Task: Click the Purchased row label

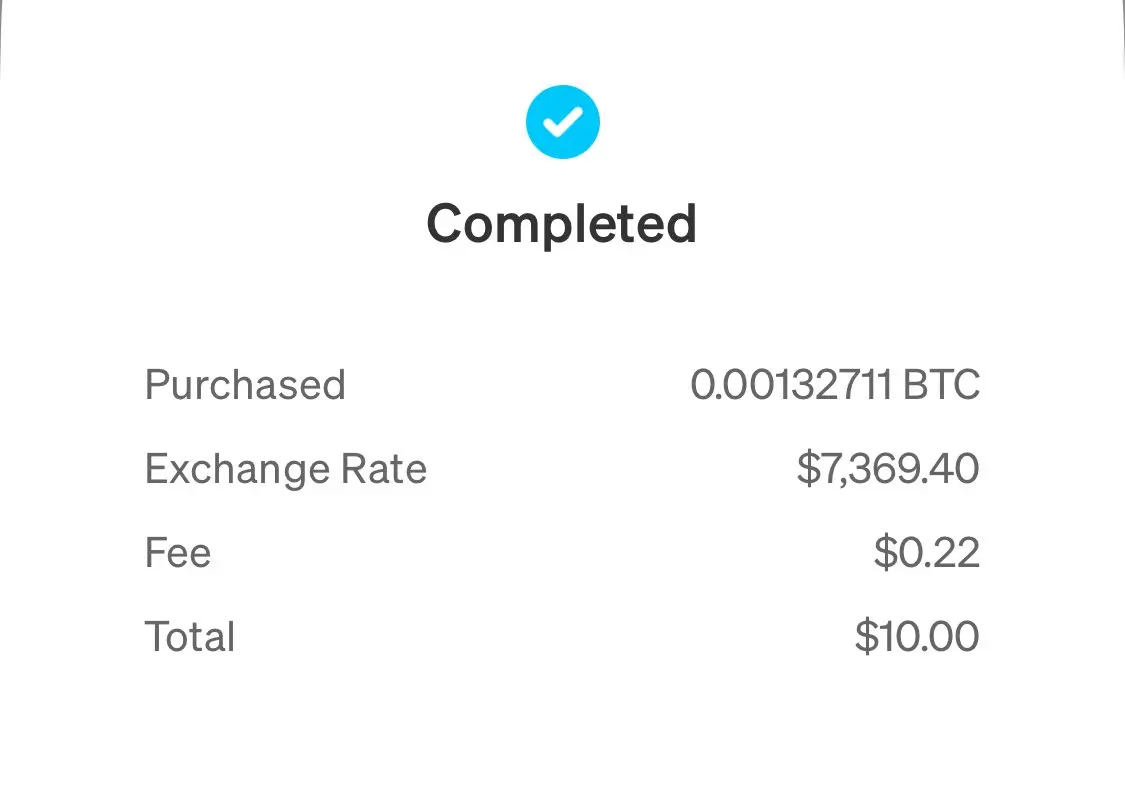Action: coord(245,385)
